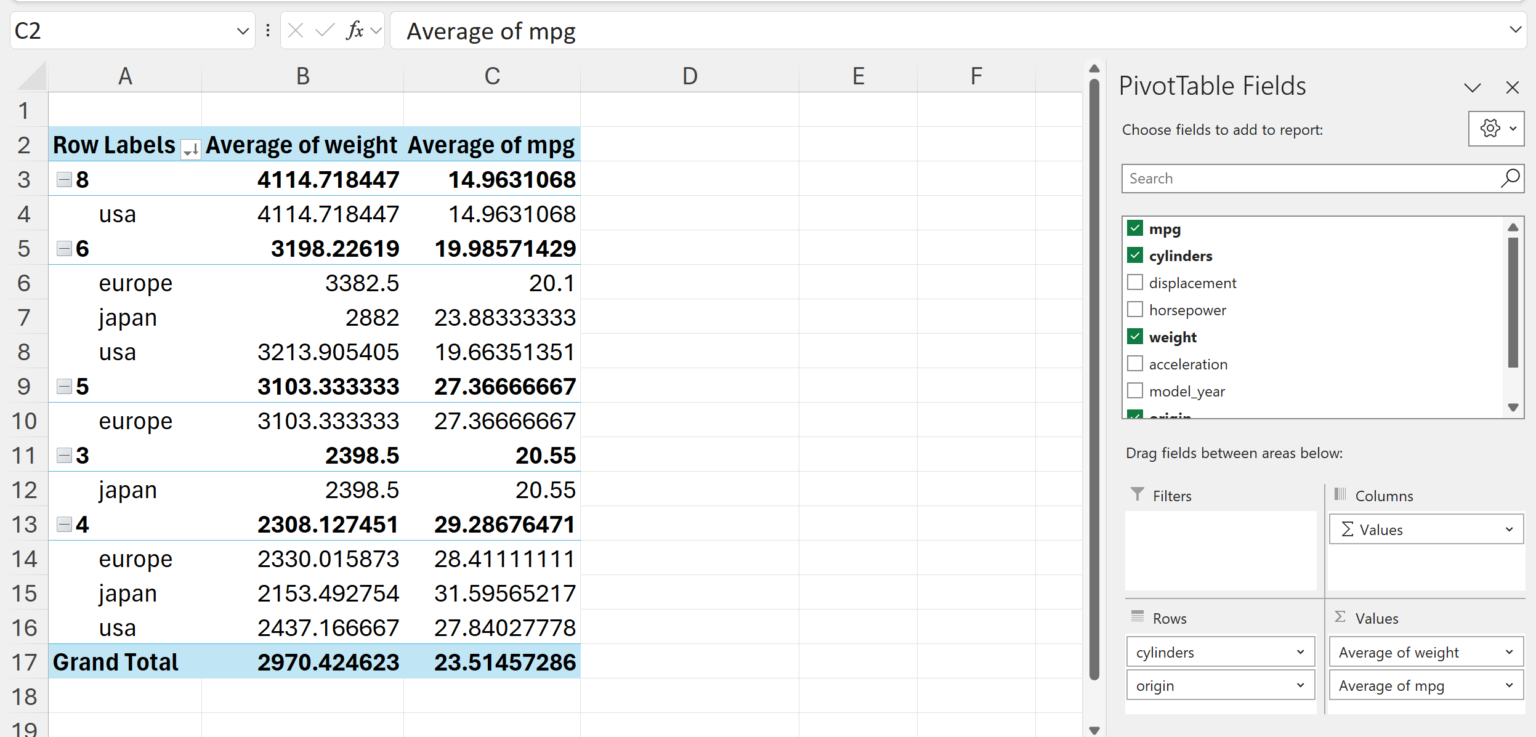This screenshot has width=1536, height=737.
Task: Close the PivotTable Fields pane
Action: coord(1512,87)
